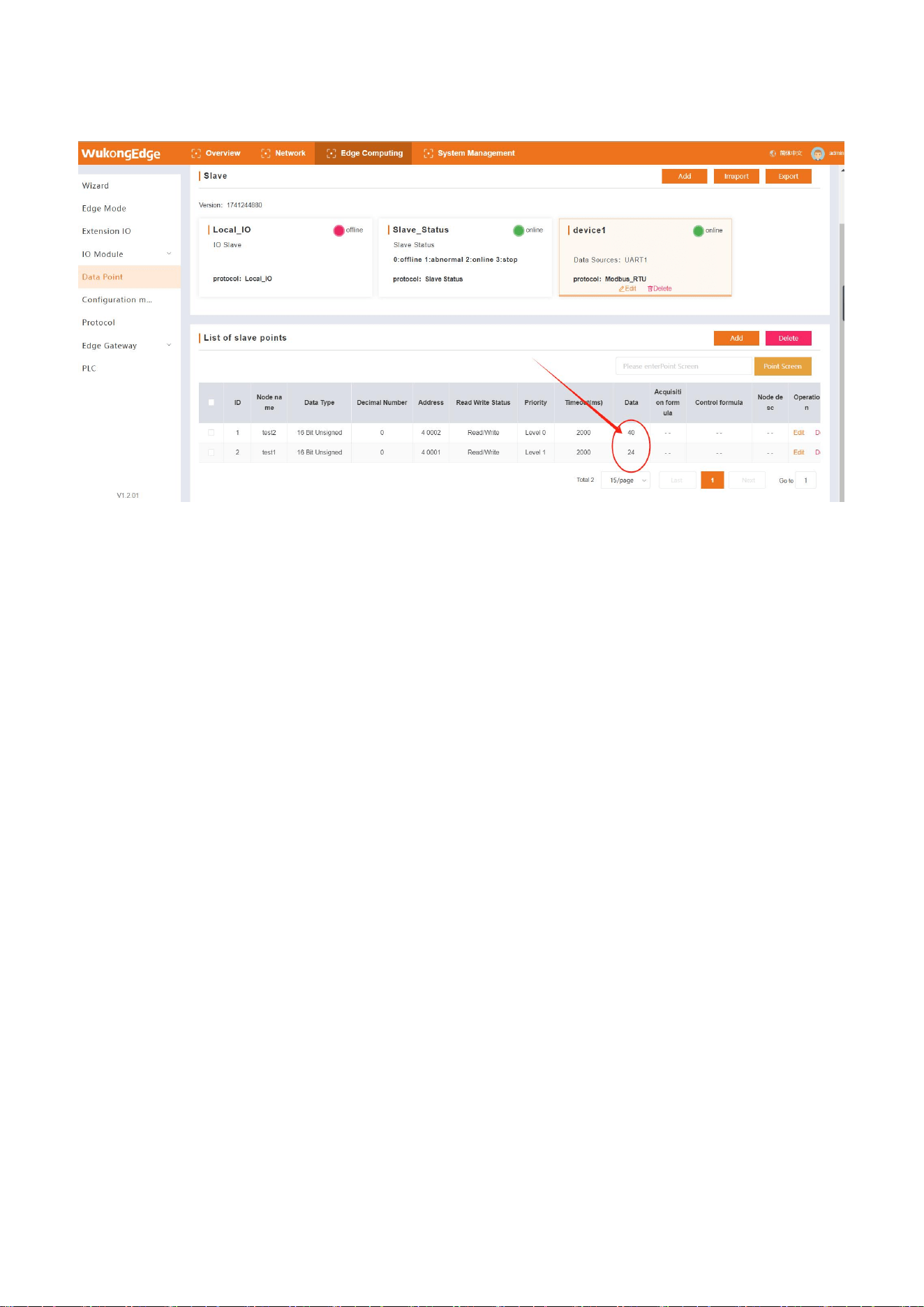The width and height of the screenshot is (924, 1307).
Task: Toggle the select-all checkbox in table header
Action: click(x=211, y=403)
